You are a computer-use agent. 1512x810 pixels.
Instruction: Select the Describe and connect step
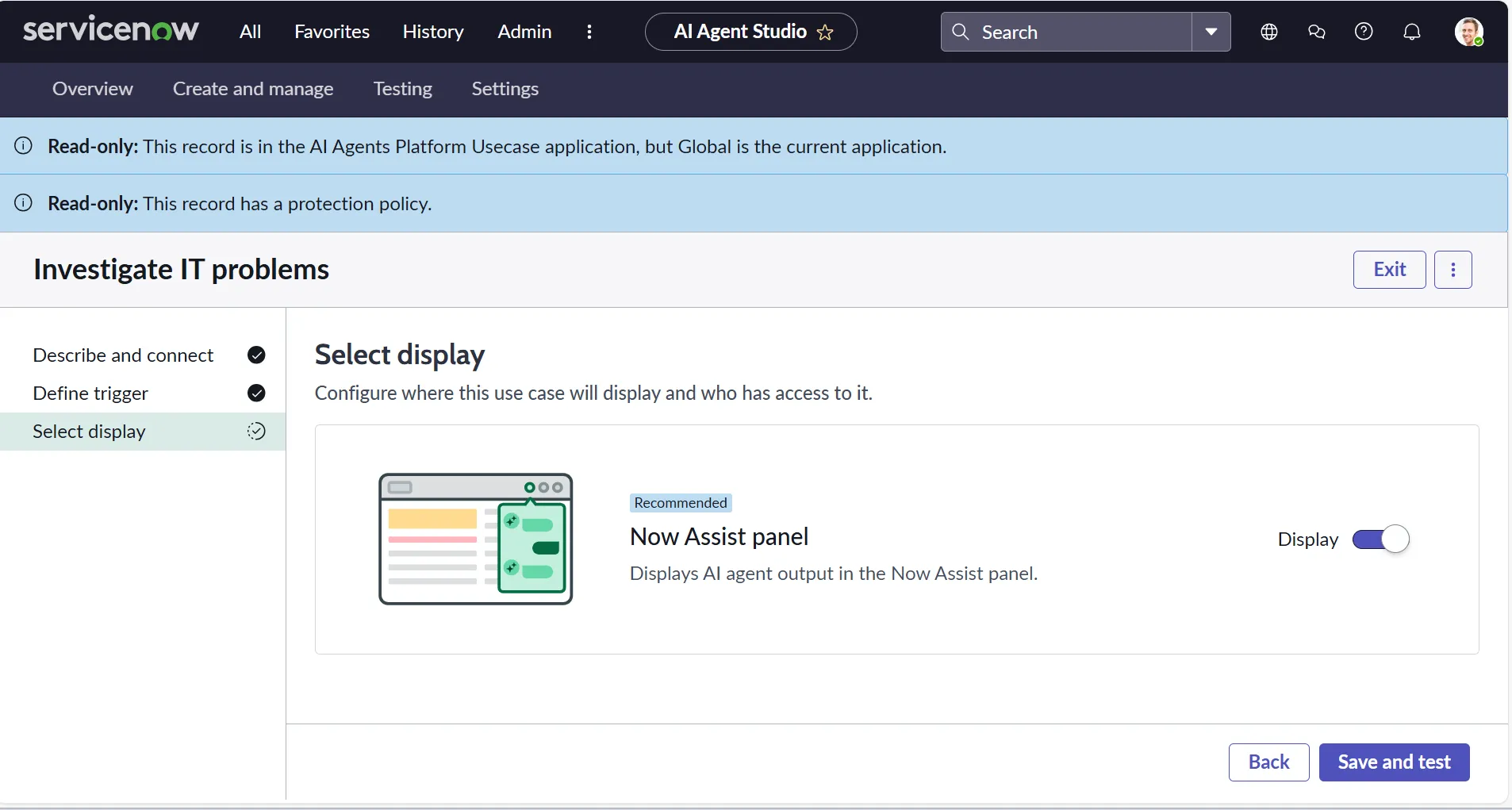(x=123, y=355)
